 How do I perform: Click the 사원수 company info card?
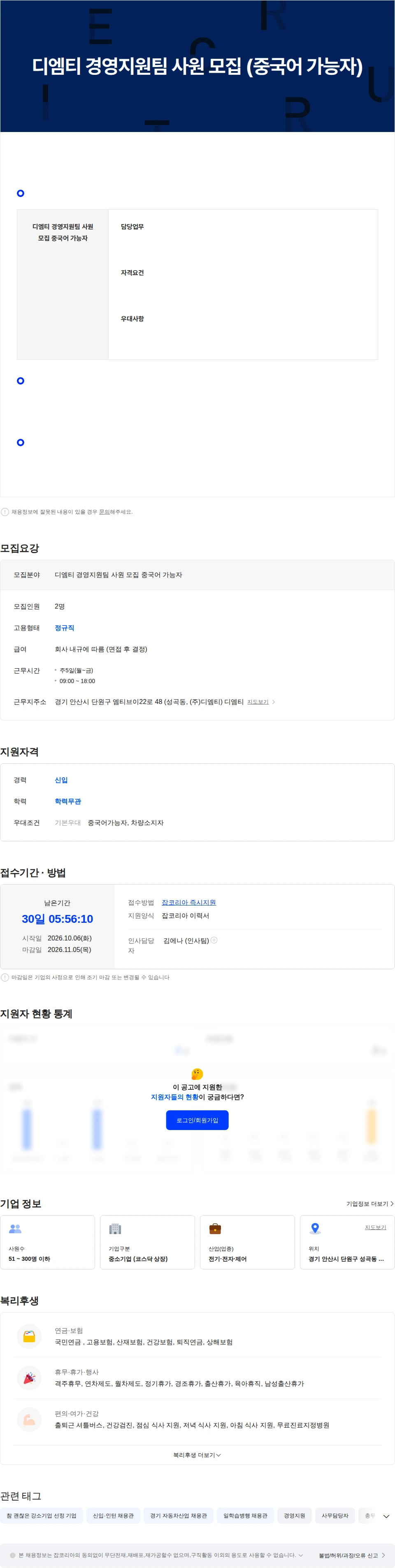click(x=47, y=1242)
